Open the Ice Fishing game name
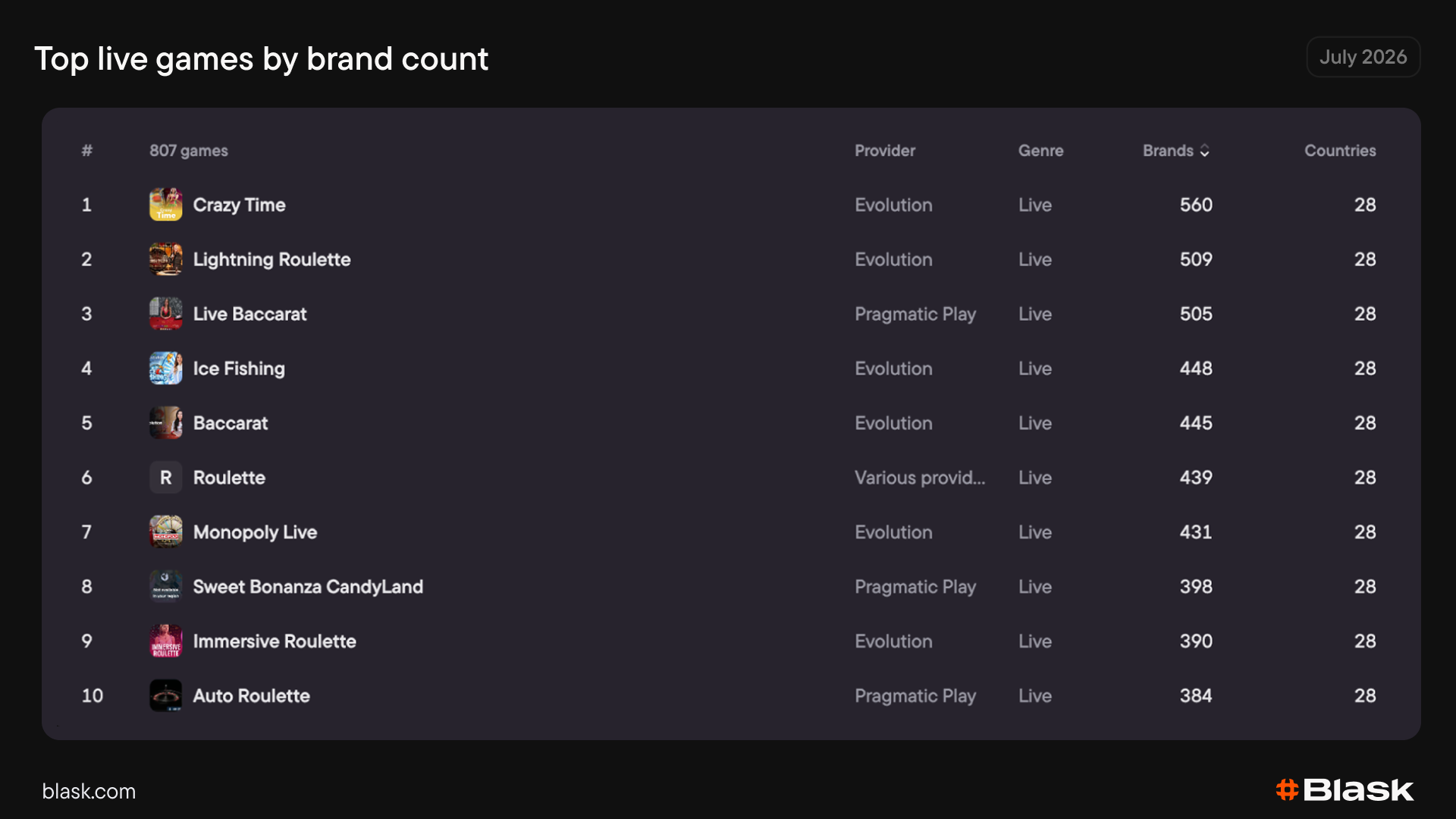 pyautogui.click(x=239, y=369)
